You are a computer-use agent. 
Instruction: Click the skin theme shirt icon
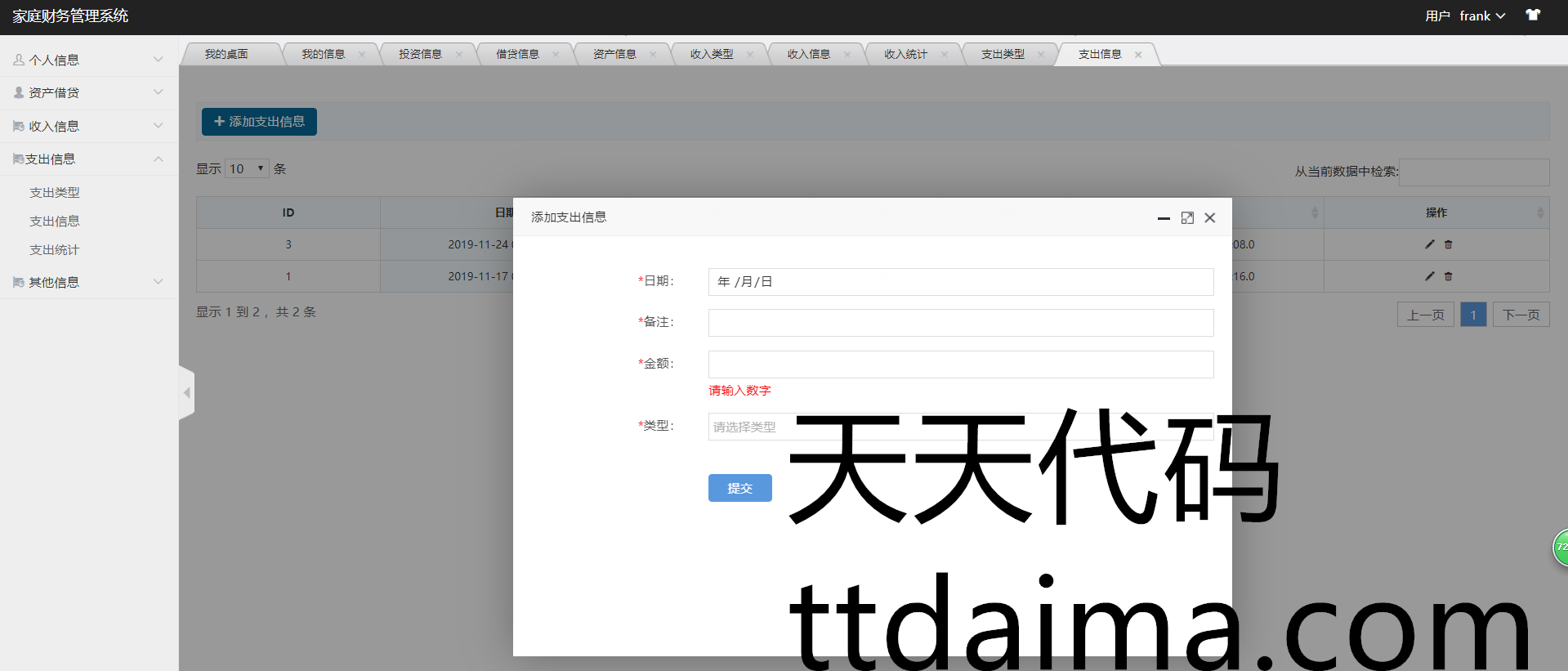[1533, 16]
